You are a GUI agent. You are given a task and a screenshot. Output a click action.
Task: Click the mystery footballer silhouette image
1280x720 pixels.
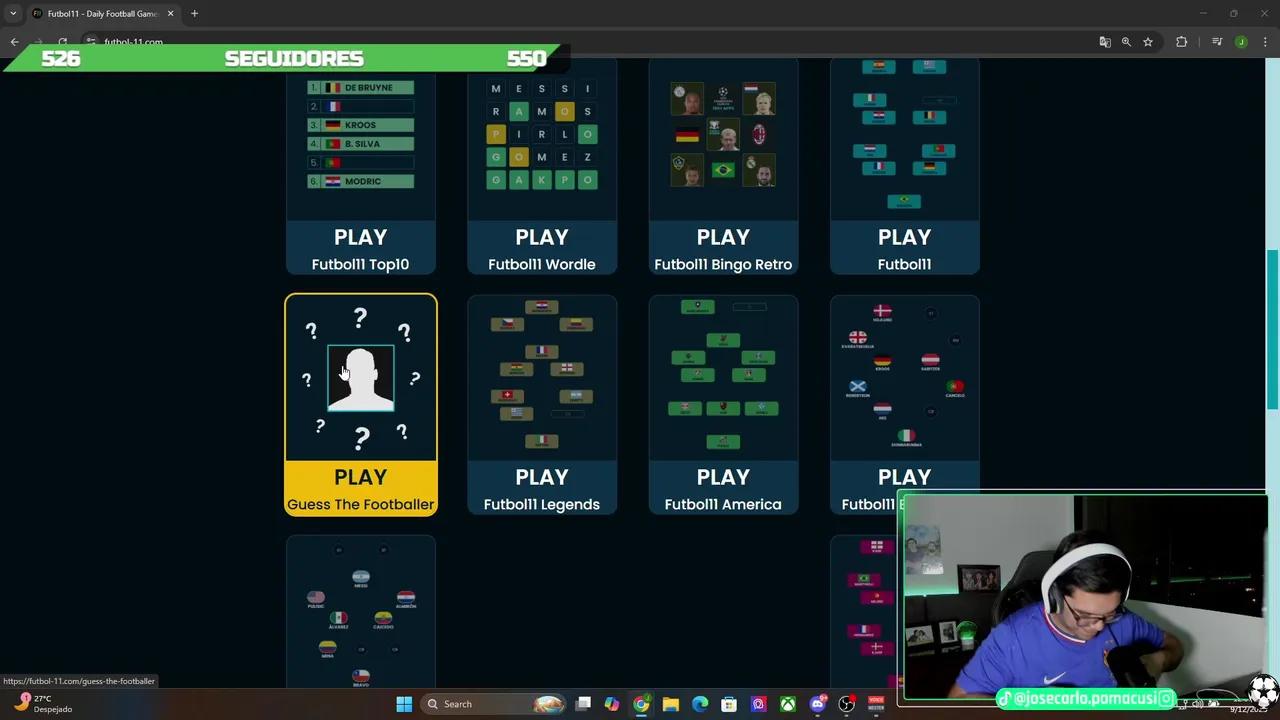(360, 378)
